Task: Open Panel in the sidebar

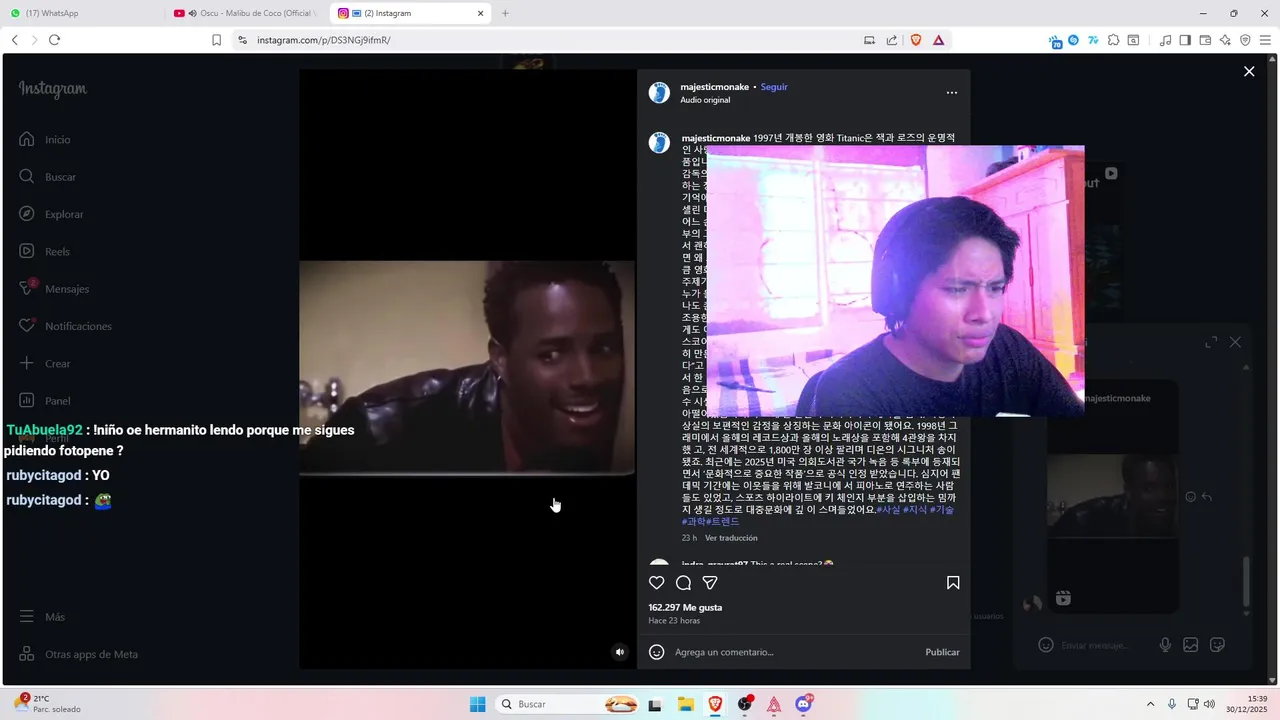Action: [45, 401]
